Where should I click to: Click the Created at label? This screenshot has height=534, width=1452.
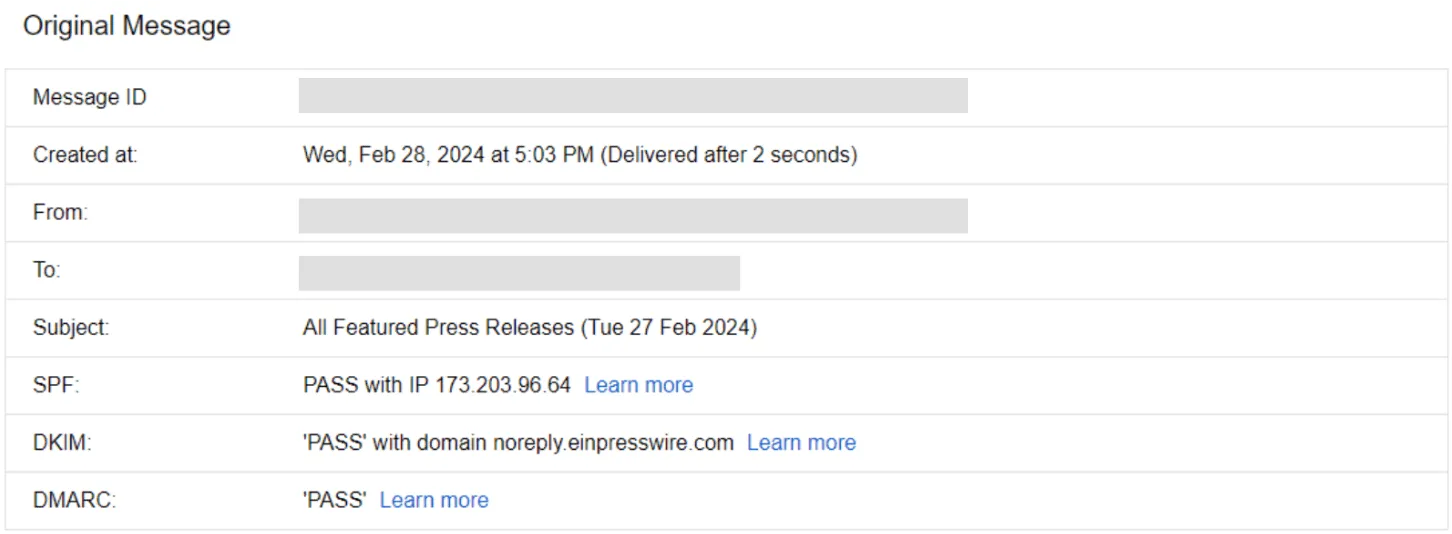(85, 155)
